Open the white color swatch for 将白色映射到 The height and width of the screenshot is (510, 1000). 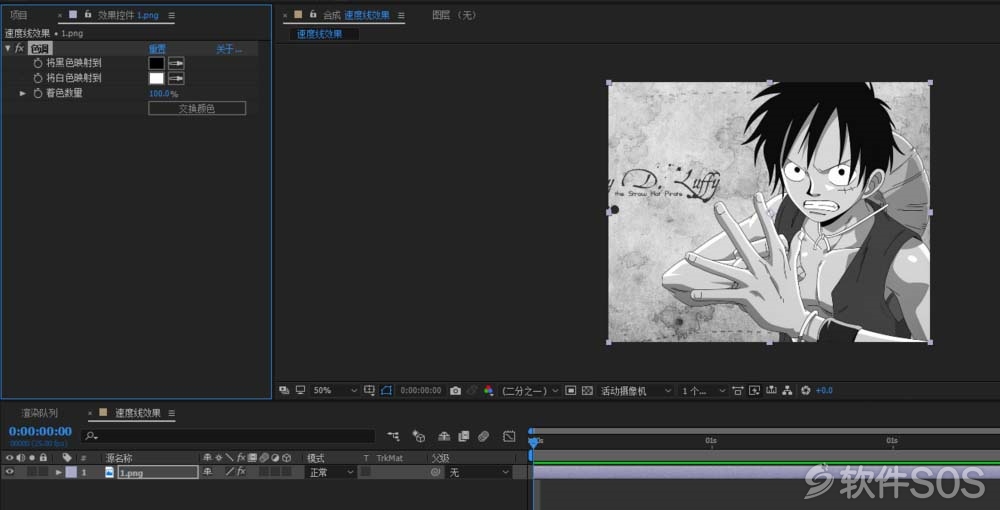[x=156, y=78]
